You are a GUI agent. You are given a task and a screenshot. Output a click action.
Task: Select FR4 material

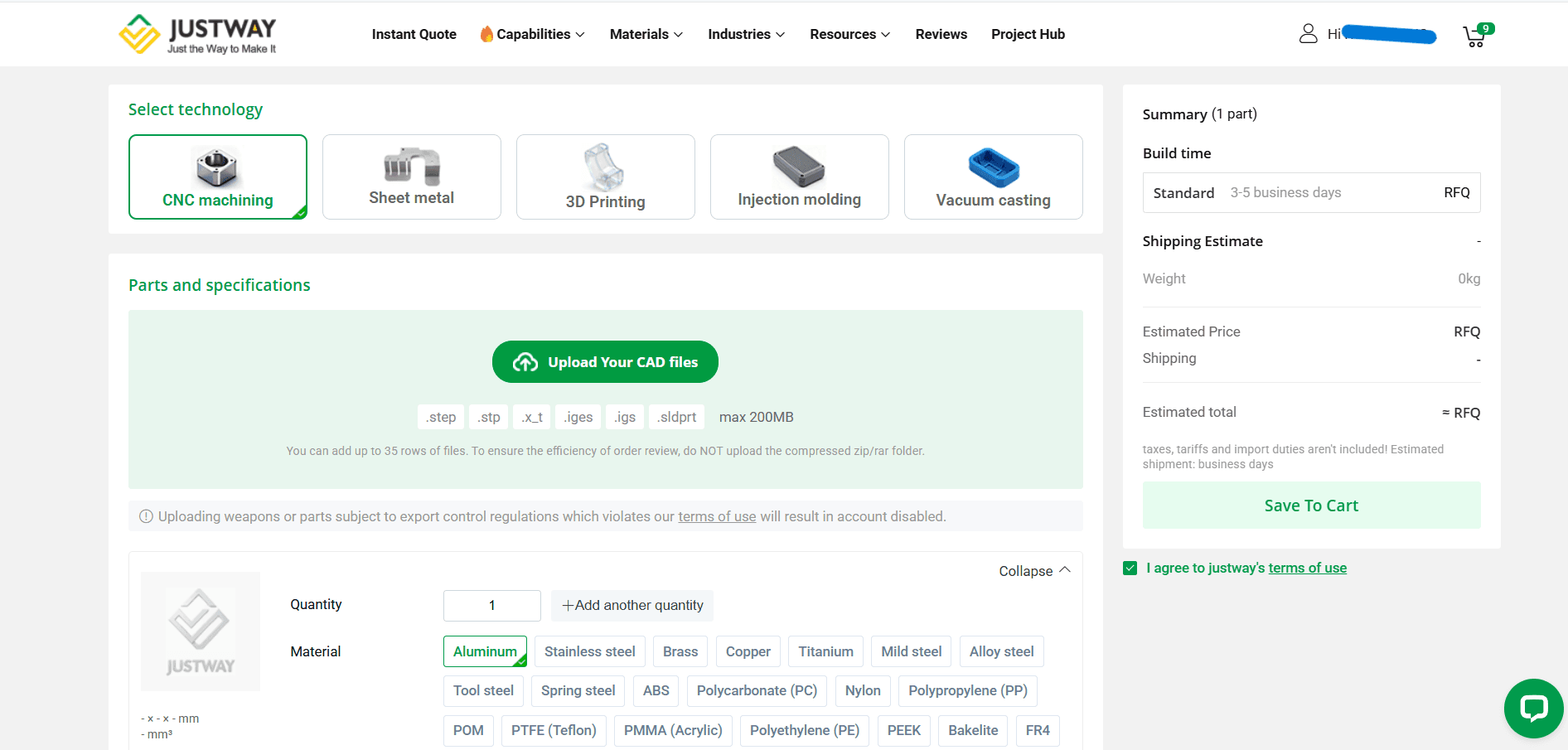click(1038, 730)
